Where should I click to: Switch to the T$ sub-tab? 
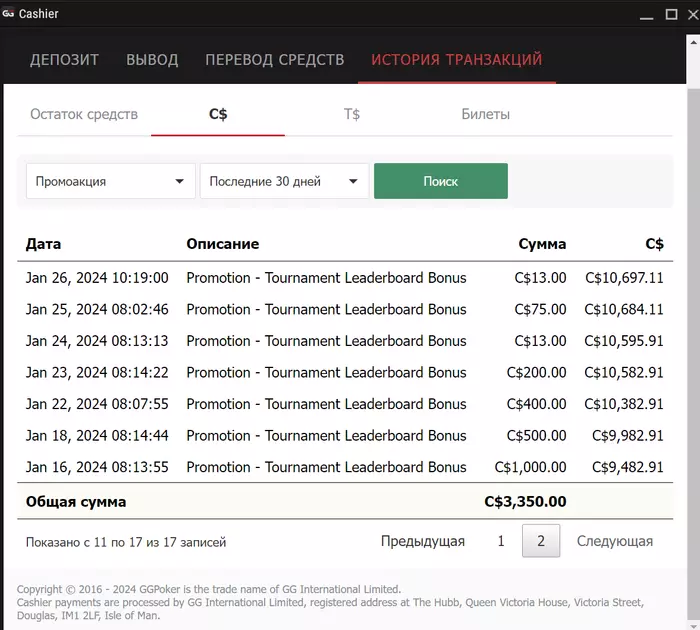pos(352,114)
